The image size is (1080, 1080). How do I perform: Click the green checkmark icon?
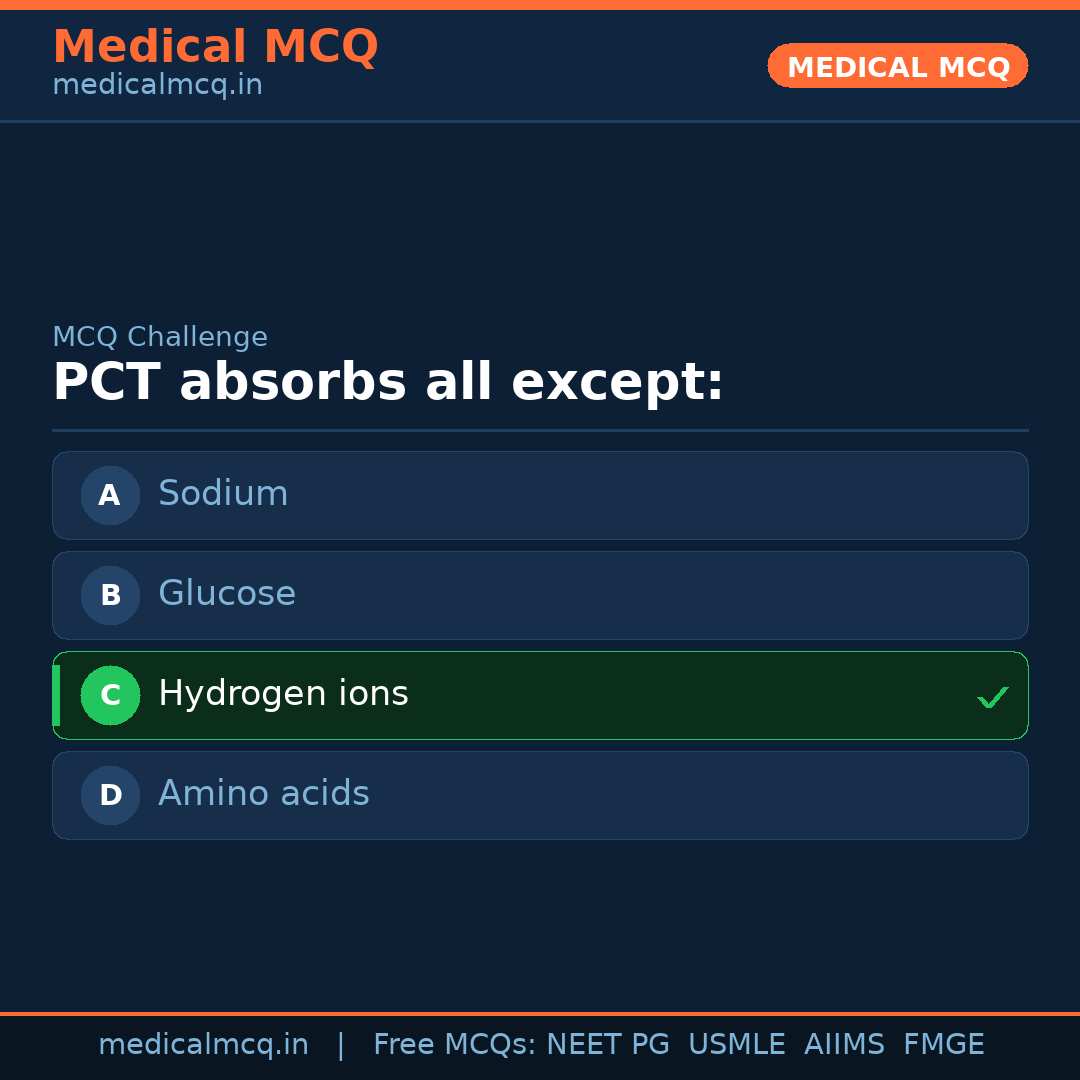tap(992, 697)
